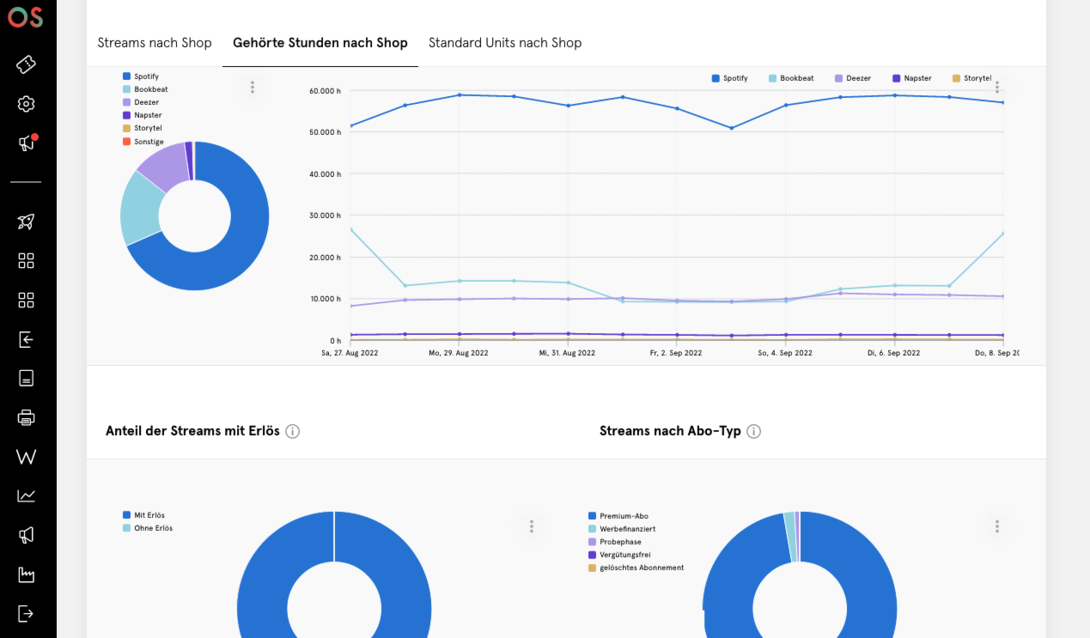The width and height of the screenshot is (1090, 638).
Task: Open the upper grid icon in the sidebar
Action: tap(26, 261)
